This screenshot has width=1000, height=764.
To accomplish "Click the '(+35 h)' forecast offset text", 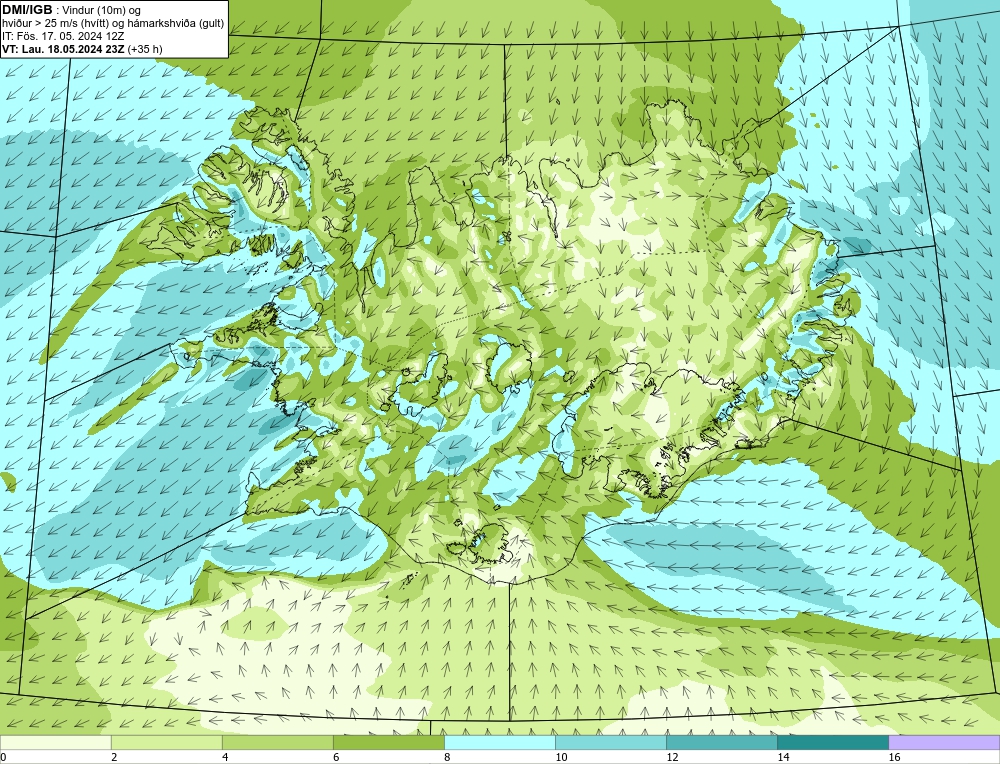I will click(x=145, y=49).
